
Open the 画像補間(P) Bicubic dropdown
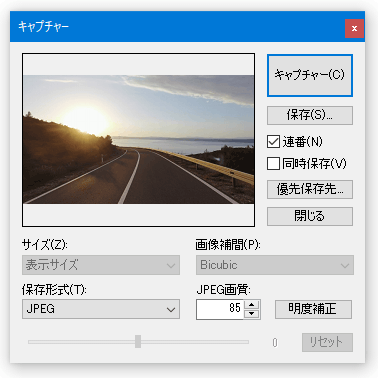point(275,265)
